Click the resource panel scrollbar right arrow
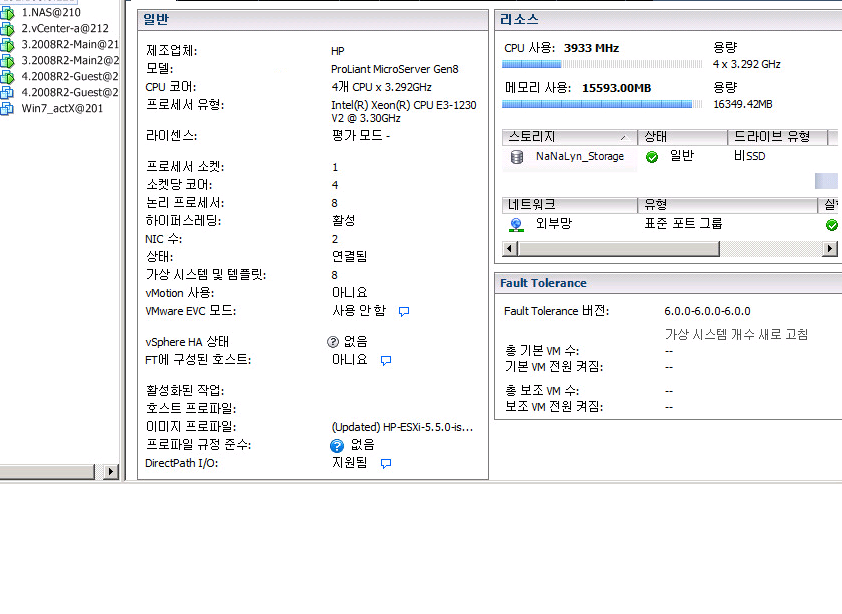Screen dimensions: 842x614 (830, 249)
